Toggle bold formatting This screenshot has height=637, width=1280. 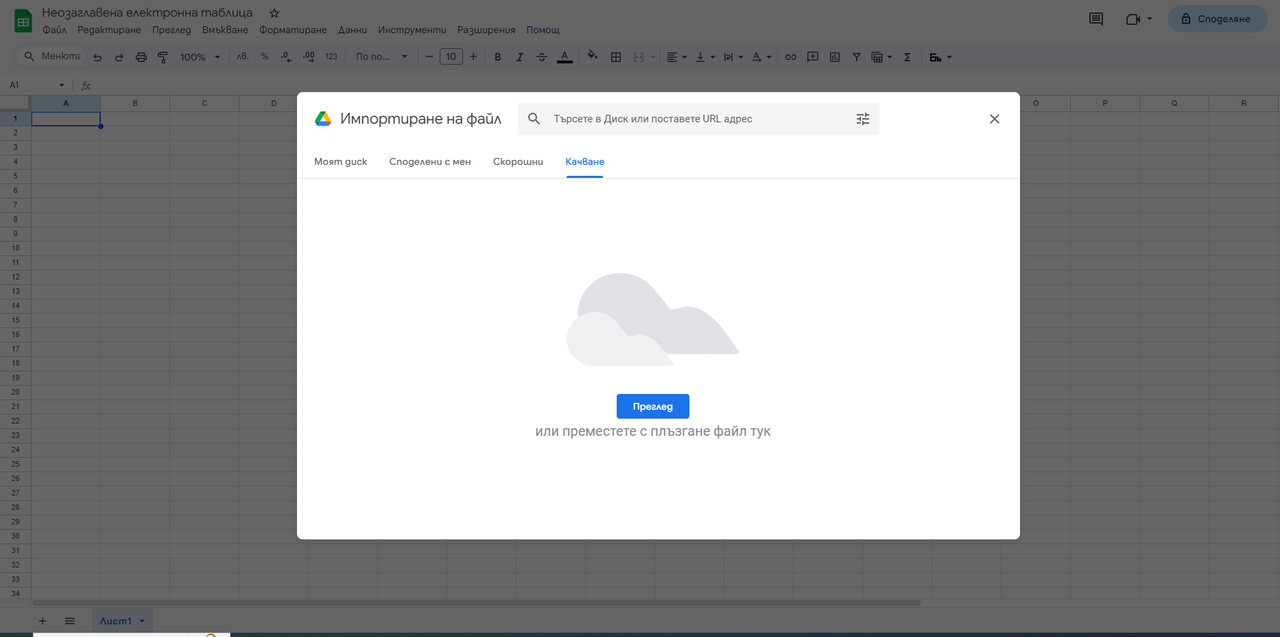[x=498, y=57]
